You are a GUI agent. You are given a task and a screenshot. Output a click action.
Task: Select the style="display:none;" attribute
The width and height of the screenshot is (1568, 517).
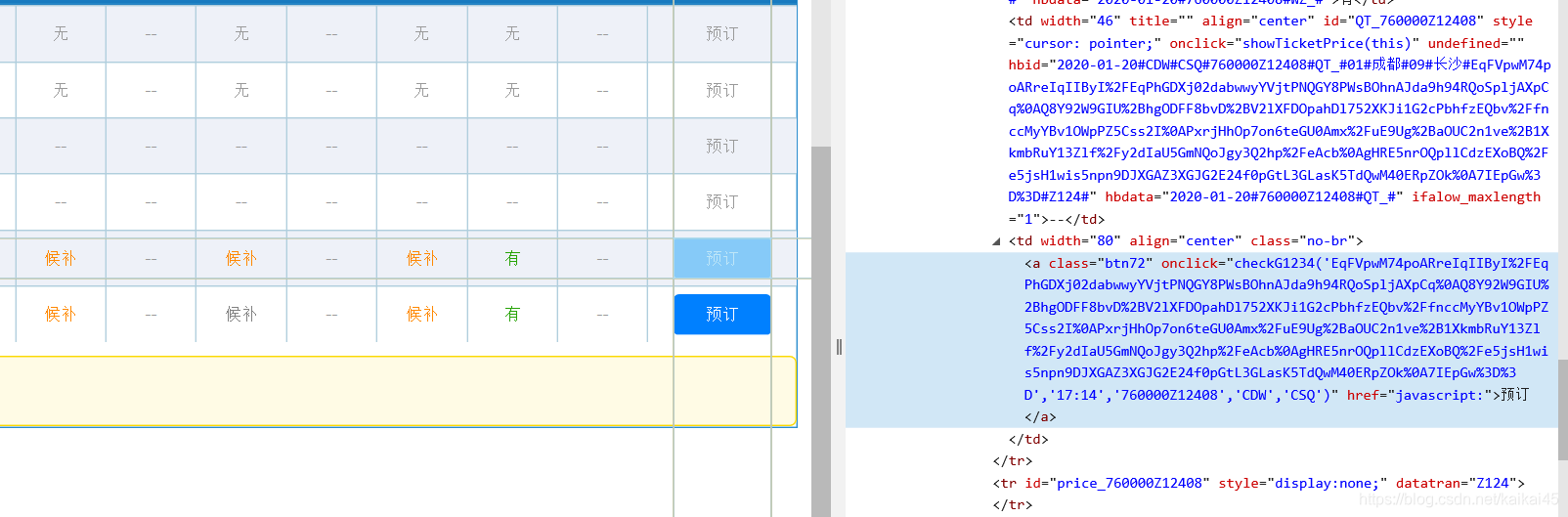[x=1302, y=483]
